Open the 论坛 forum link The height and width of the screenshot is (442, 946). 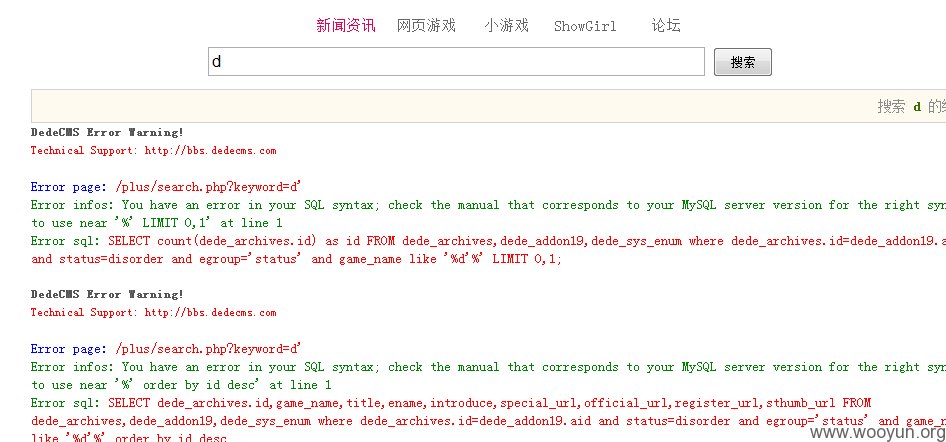(666, 25)
